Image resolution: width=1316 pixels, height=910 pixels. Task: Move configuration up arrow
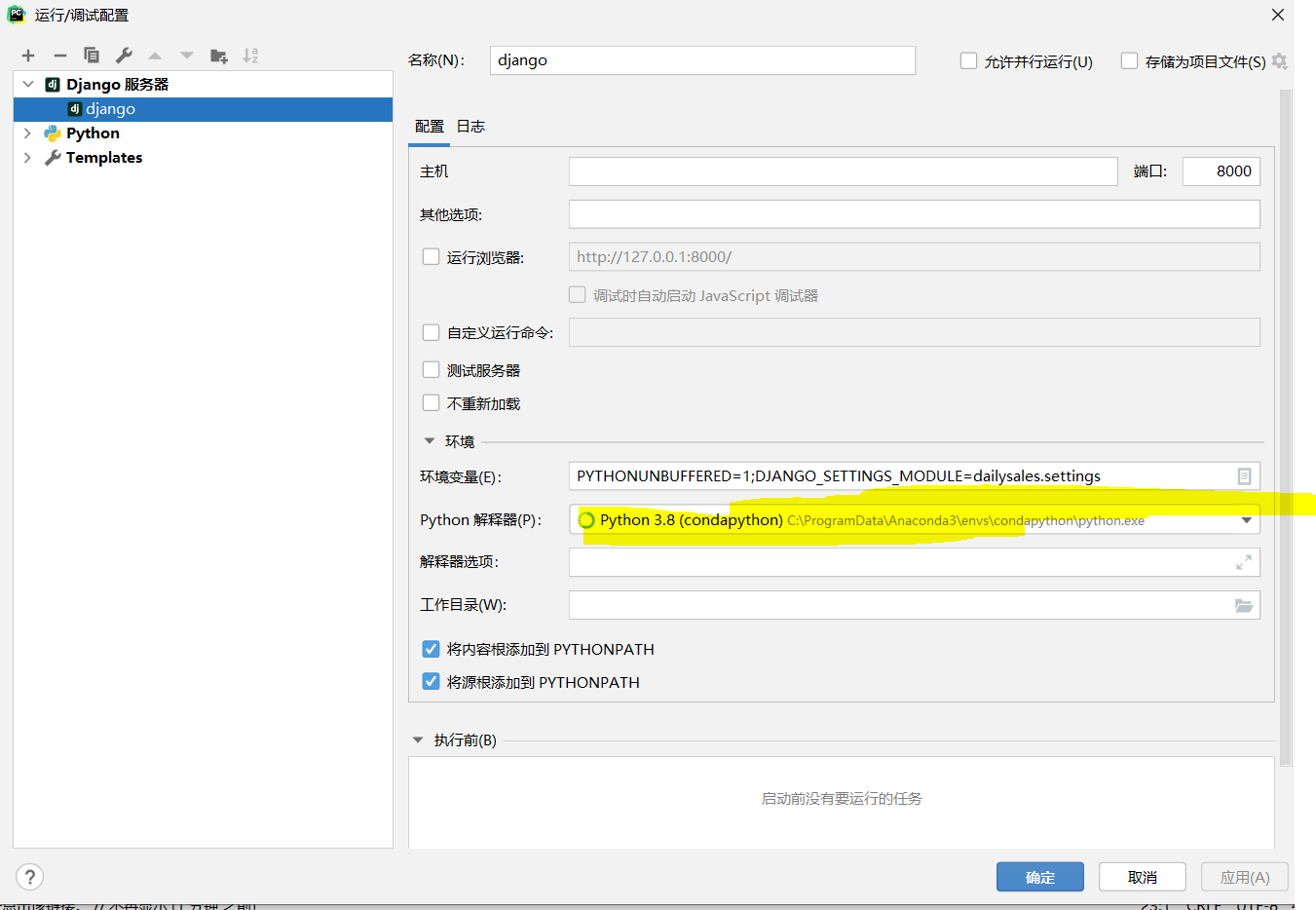click(155, 56)
